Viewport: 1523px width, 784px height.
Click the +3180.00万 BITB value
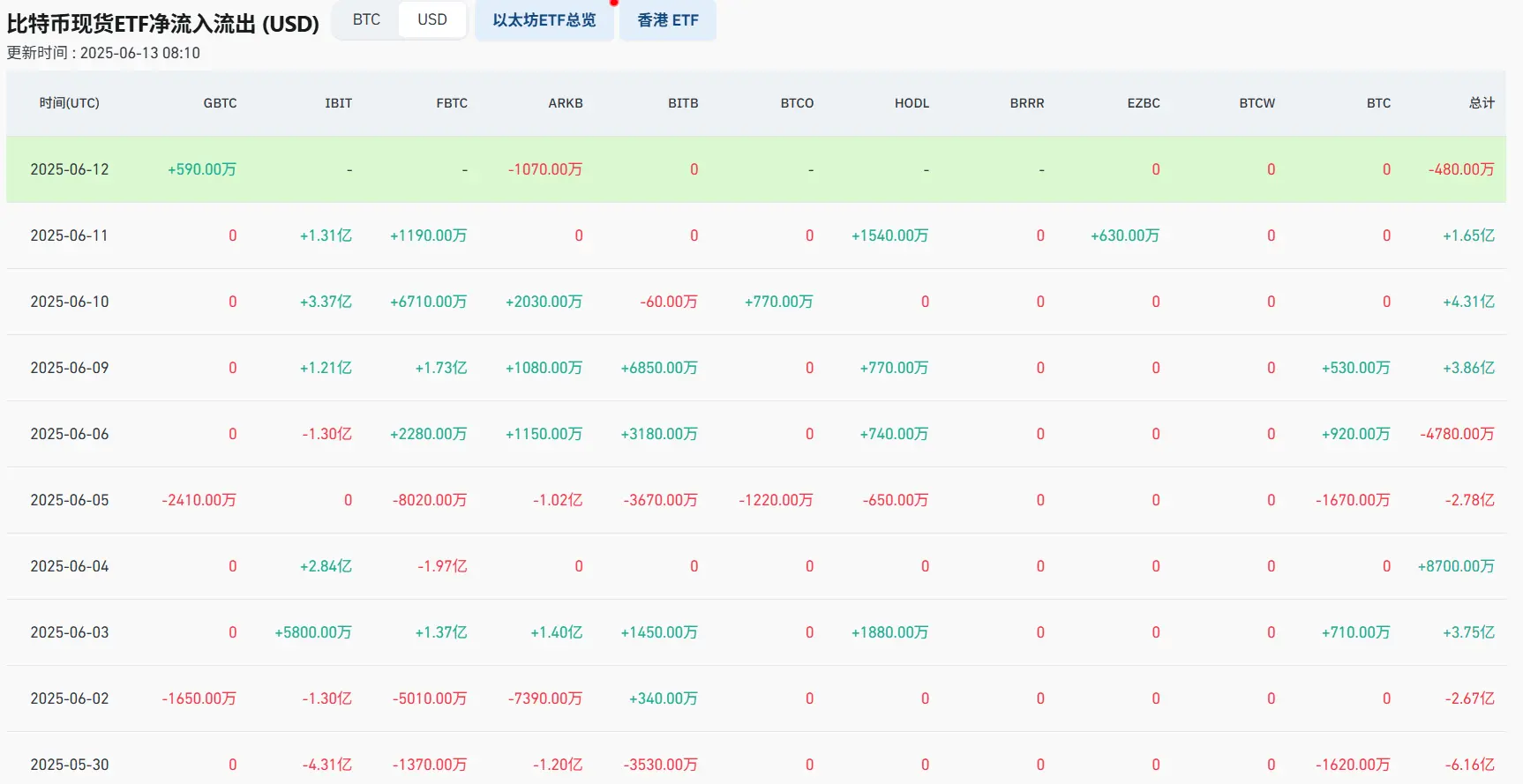pyautogui.click(x=660, y=434)
